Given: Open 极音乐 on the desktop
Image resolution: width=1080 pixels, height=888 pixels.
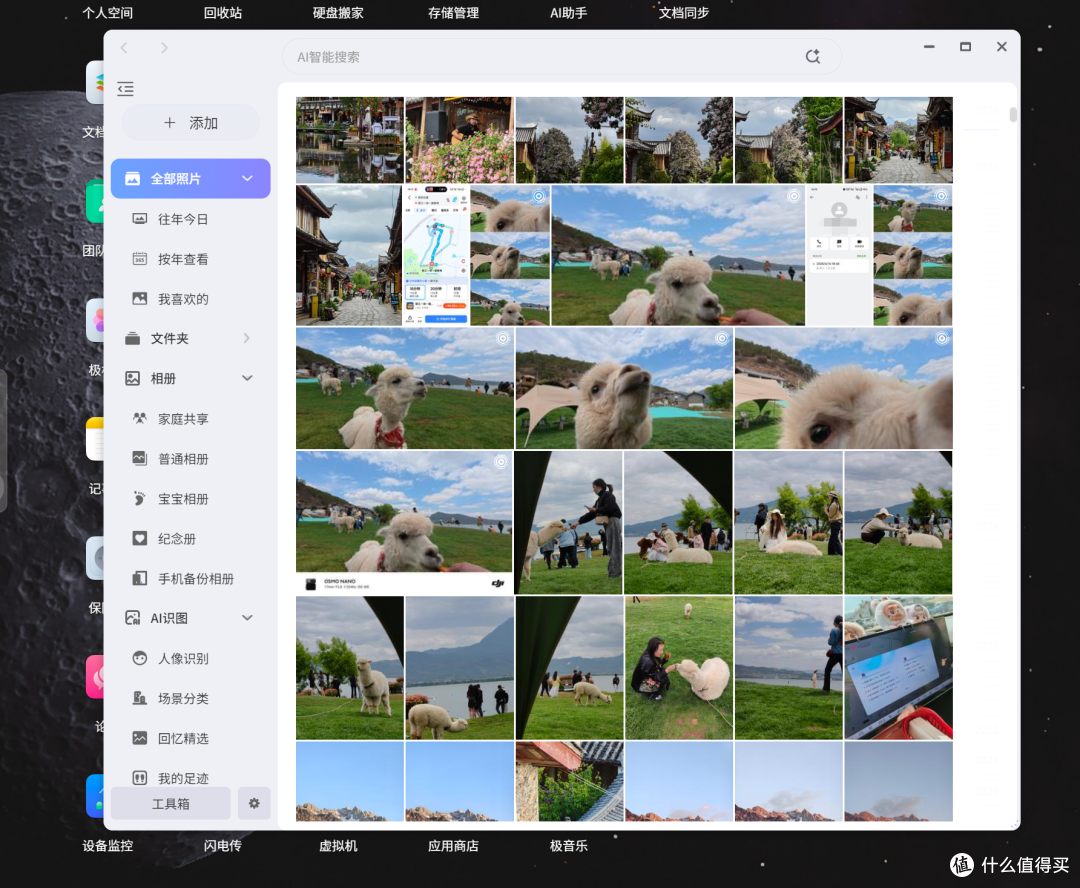Looking at the screenshot, I should (x=568, y=846).
